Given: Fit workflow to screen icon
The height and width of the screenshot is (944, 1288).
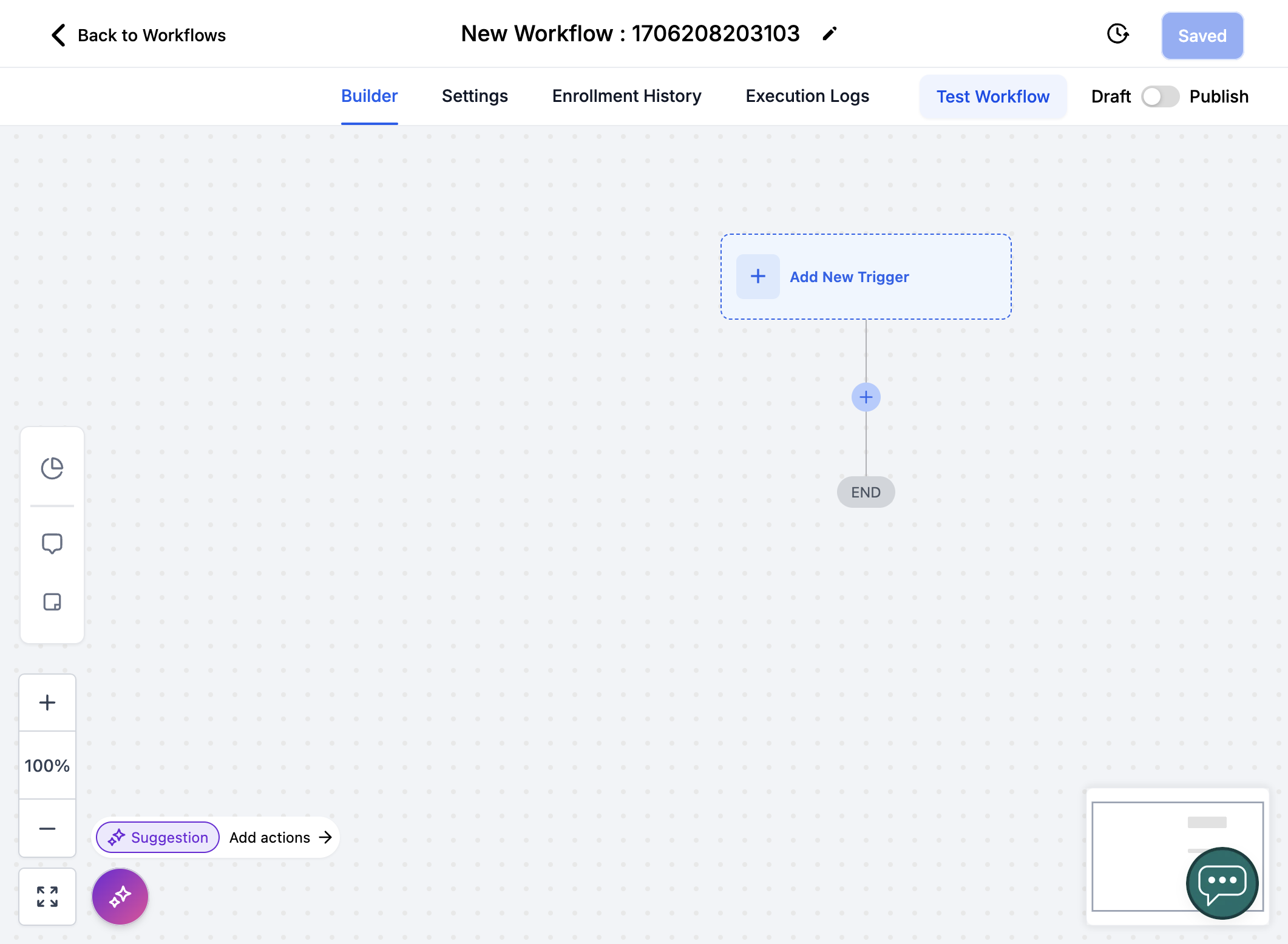Looking at the screenshot, I should coord(47,897).
